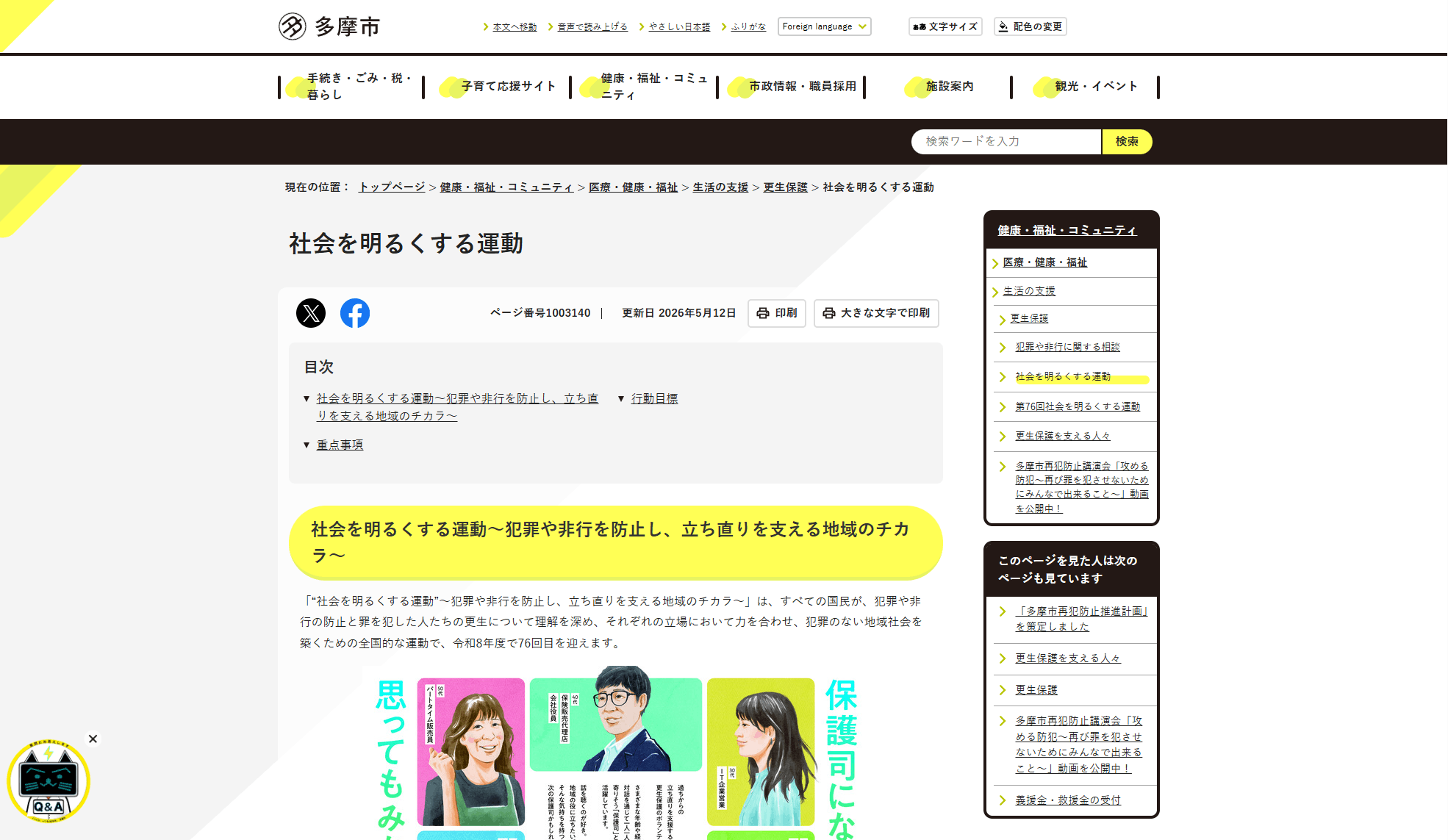Open 第76回社会を明るくする運動 sidebar link
Viewport: 1448px width, 840px height.
click(1078, 406)
